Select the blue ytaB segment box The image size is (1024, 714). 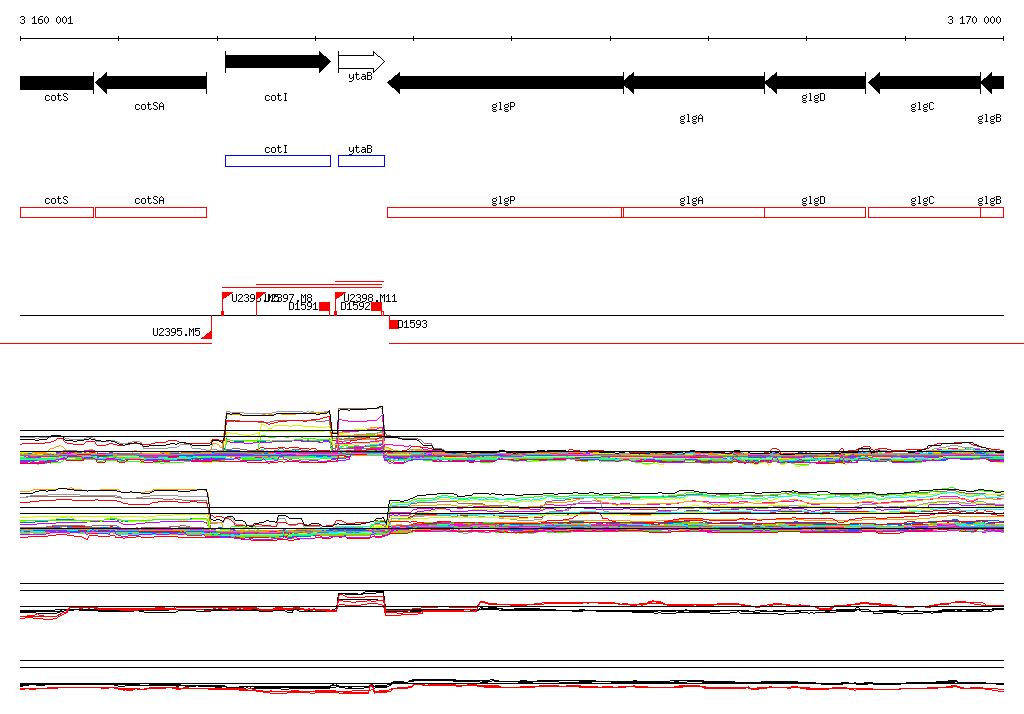pos(361,161)
